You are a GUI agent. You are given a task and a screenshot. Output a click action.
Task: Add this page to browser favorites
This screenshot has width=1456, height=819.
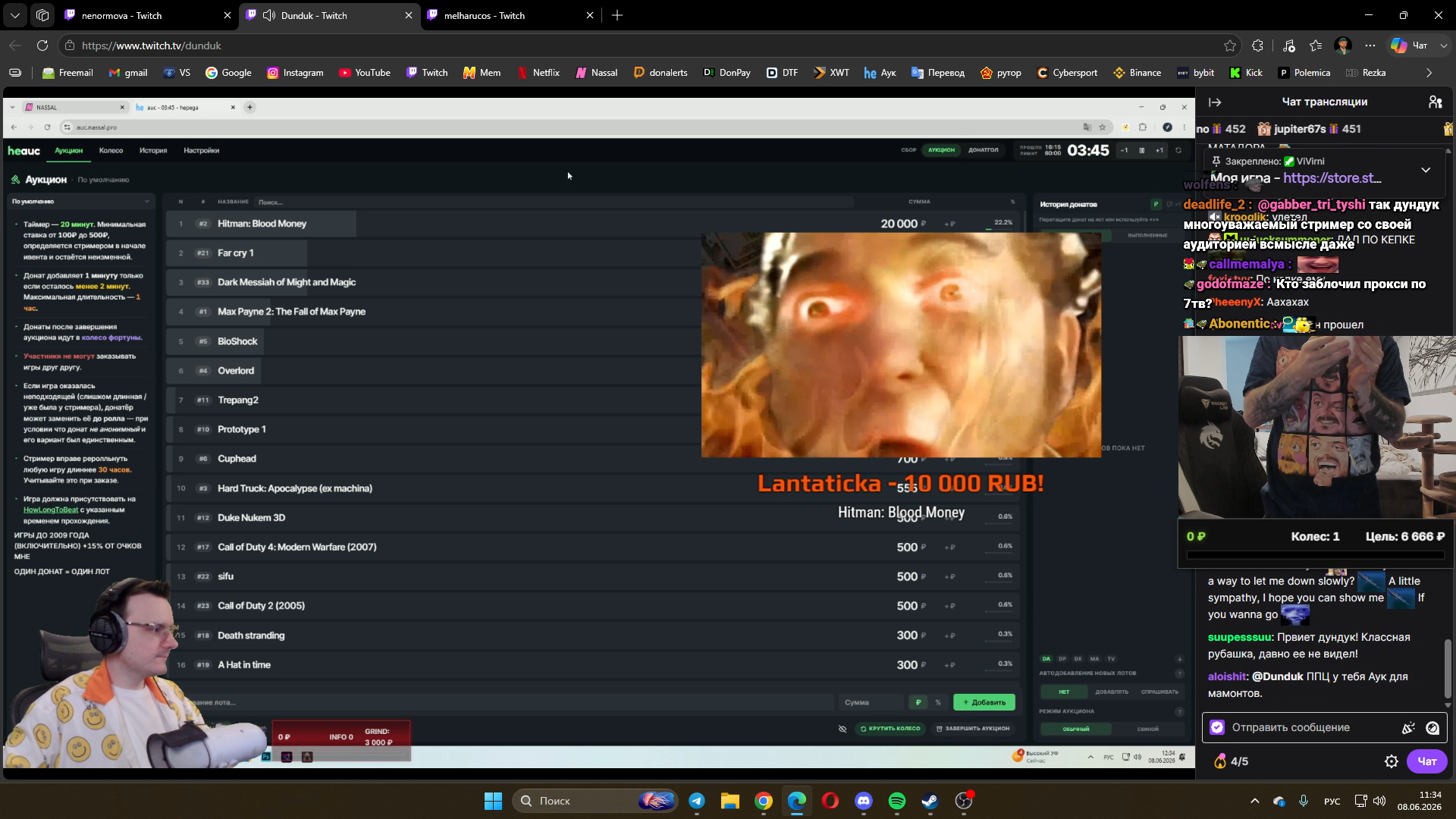click(x=1230, y=45)
